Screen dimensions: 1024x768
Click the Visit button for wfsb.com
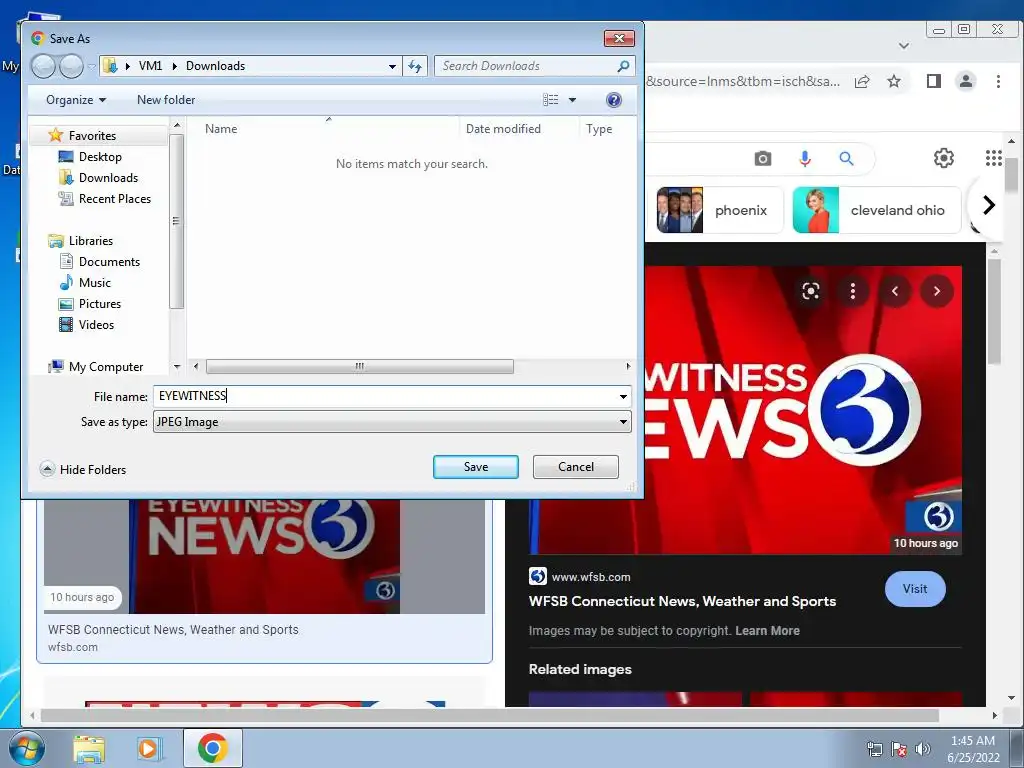[x=914, y=589]
